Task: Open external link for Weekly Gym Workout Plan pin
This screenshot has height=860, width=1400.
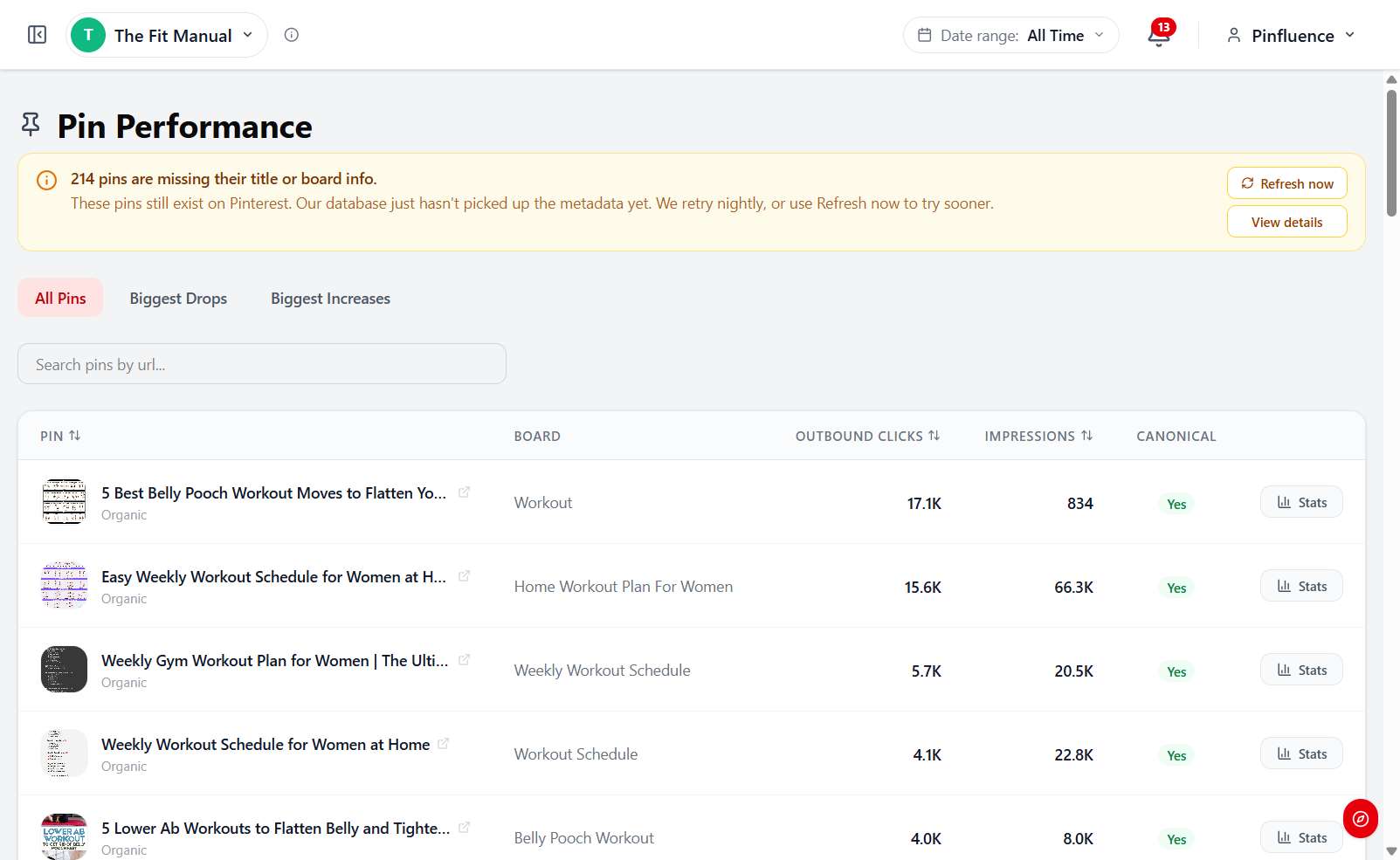Action: tap(465, 660)
